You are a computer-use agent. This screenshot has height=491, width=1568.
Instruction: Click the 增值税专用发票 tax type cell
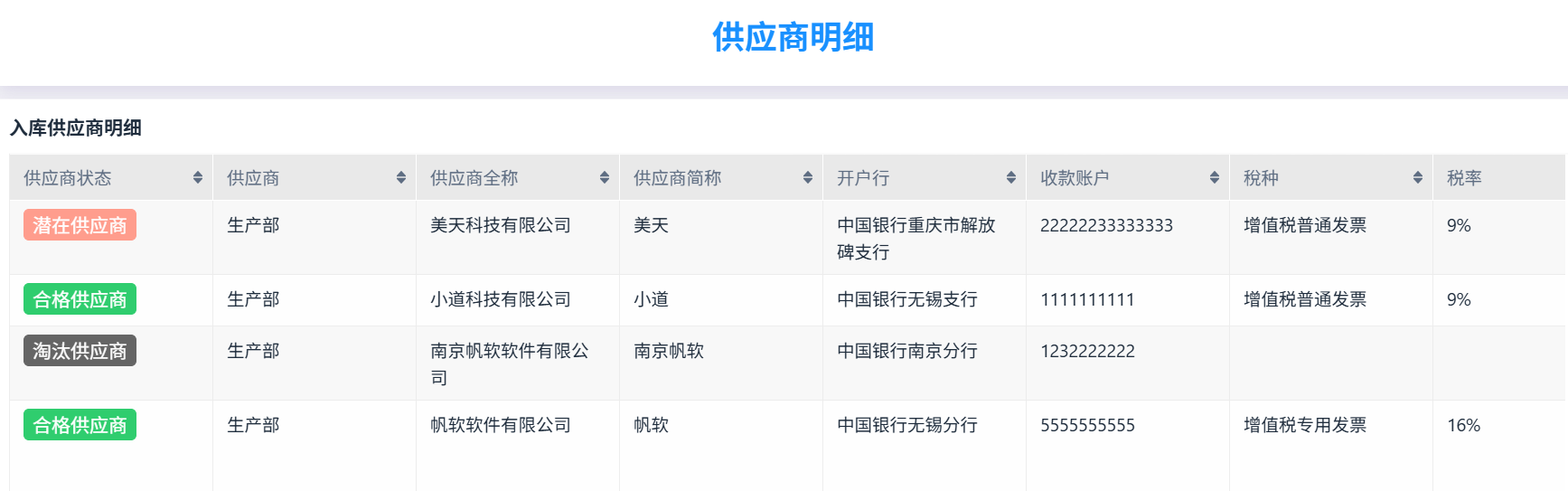coord(1305,425)
